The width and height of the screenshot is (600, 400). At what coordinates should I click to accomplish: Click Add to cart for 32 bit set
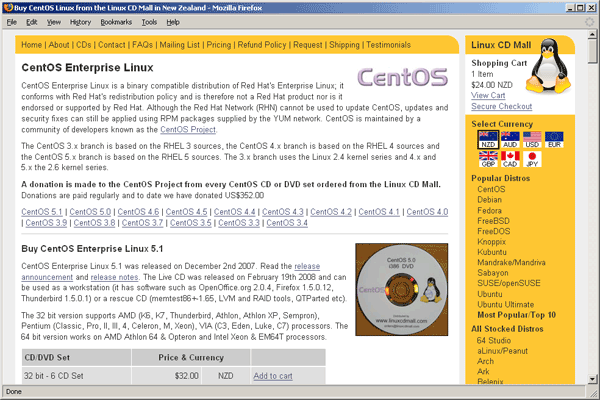click(x=273, y=376)
